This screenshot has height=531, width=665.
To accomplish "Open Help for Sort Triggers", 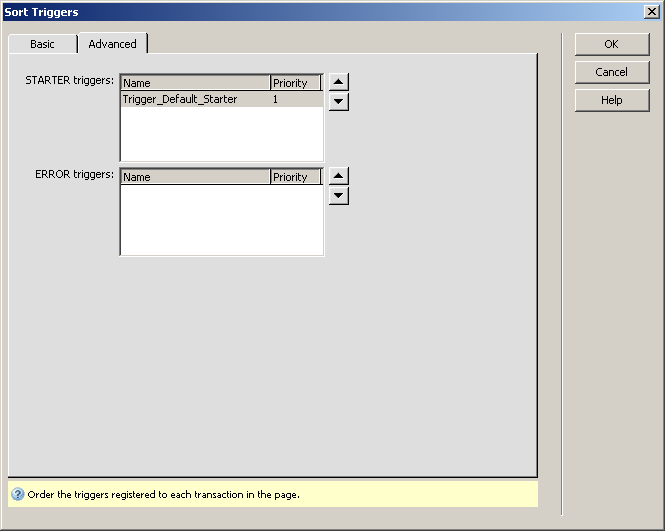I will [x=611, y=100].
